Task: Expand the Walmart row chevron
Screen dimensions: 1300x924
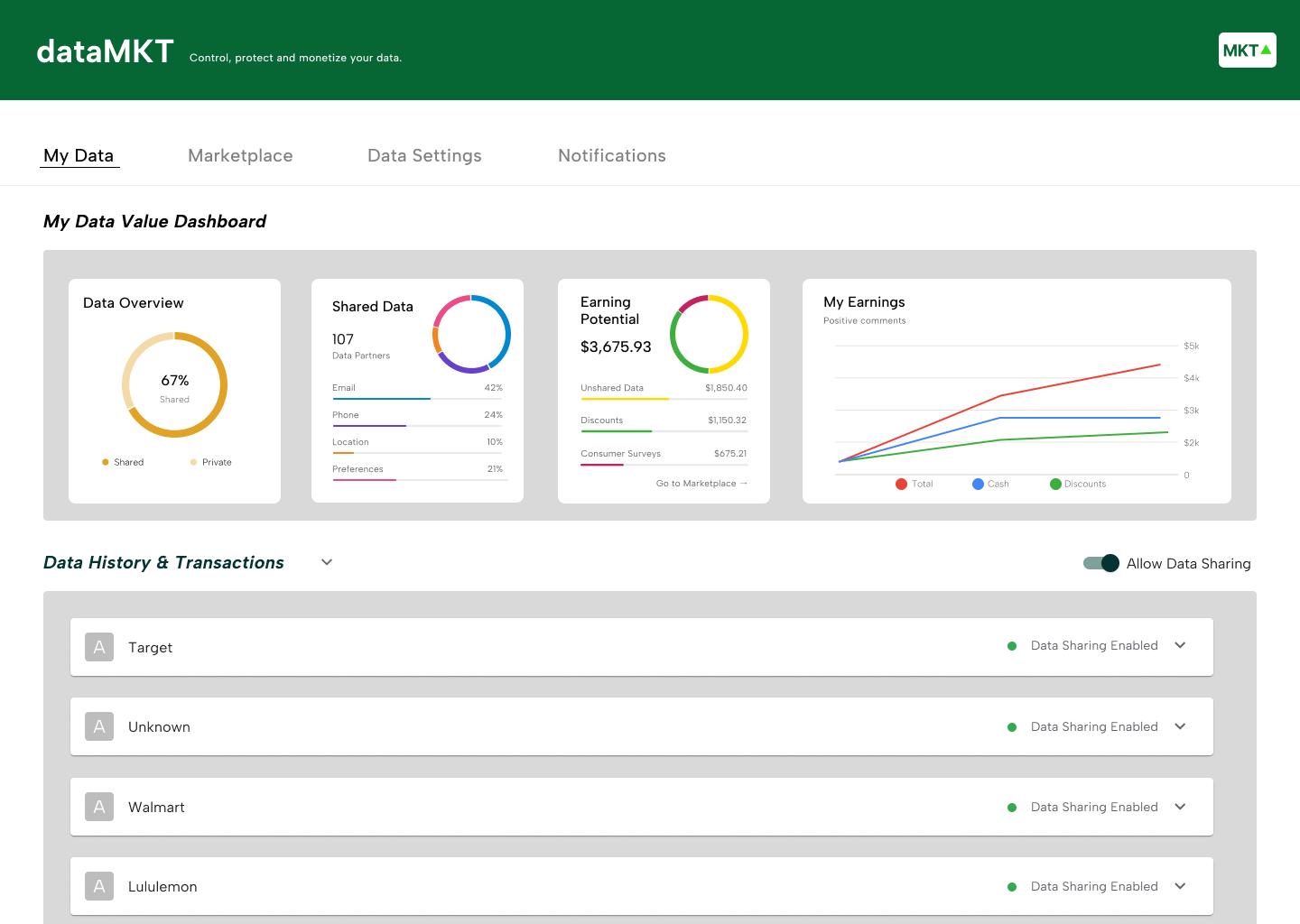Action: click(1180, 807)
